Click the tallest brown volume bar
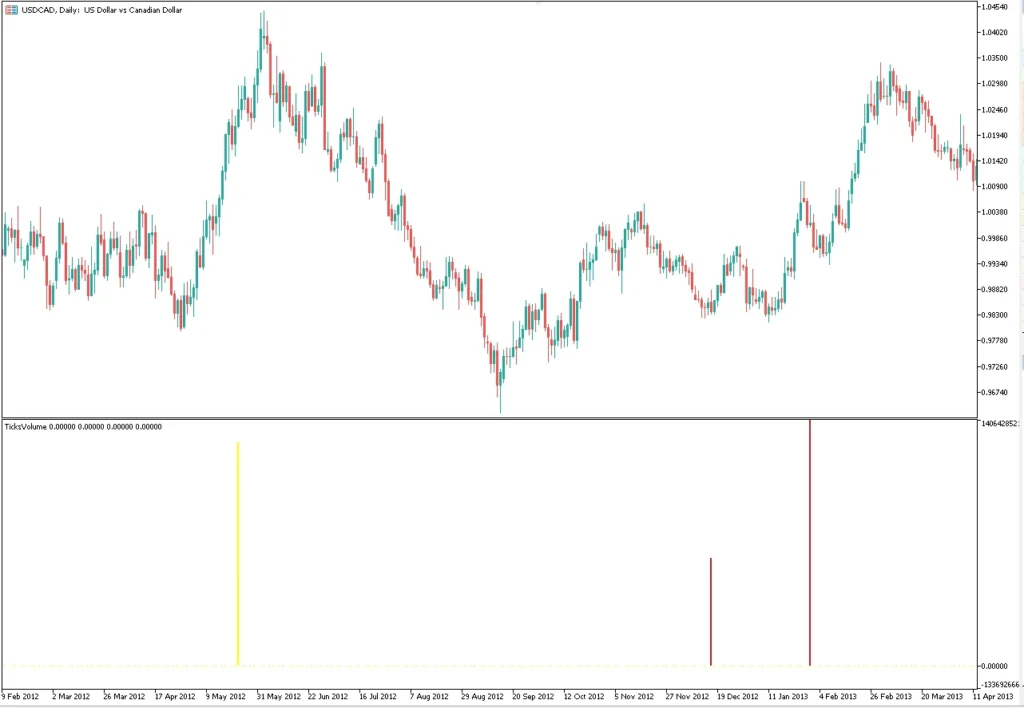This screenshot has width=1024, height=708. pos(810,543)
